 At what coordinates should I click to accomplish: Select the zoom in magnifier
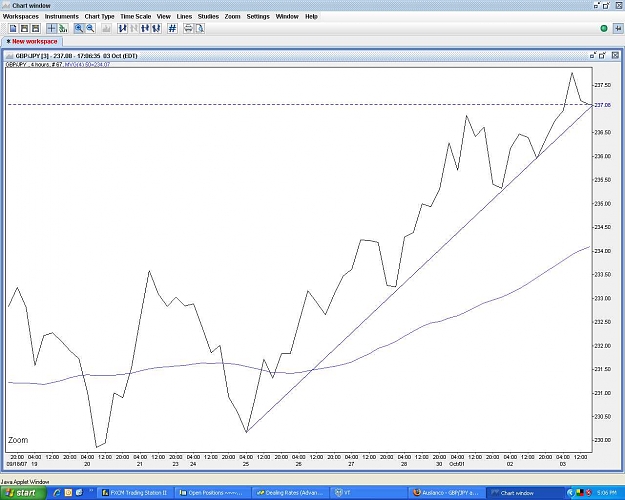(x=79, y=28)
